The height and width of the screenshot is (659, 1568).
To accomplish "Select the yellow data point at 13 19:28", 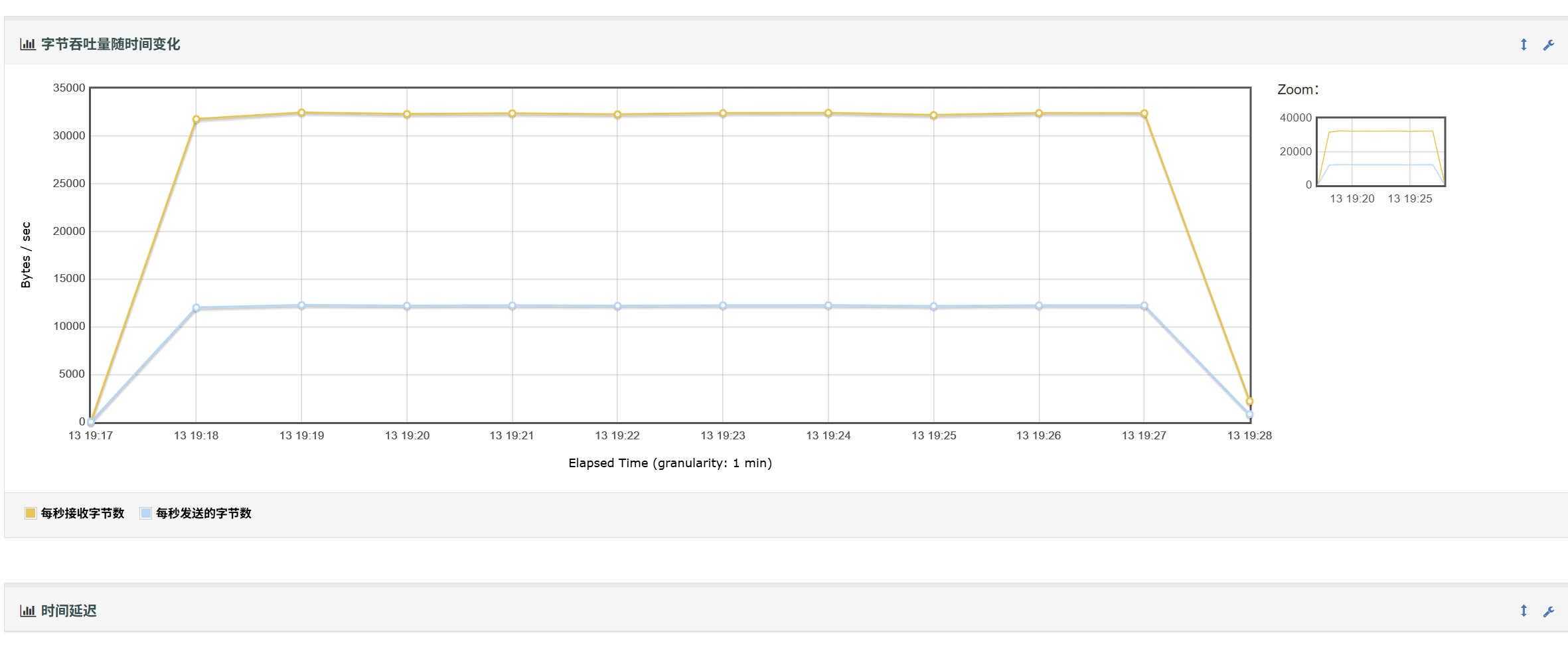I will pyautogui.click(x=1249, y=401).
